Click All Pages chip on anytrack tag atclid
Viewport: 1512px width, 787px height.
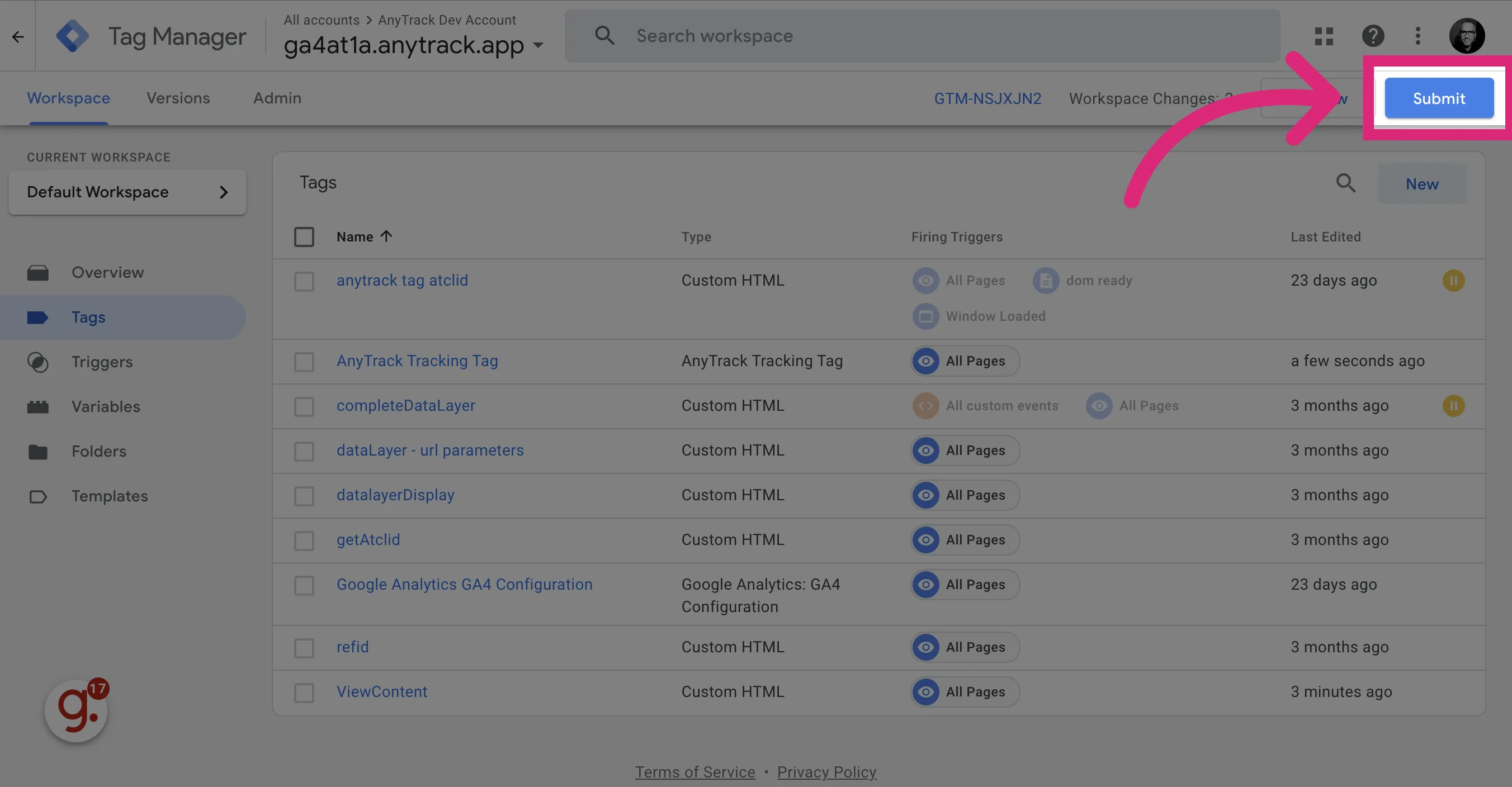958,281
